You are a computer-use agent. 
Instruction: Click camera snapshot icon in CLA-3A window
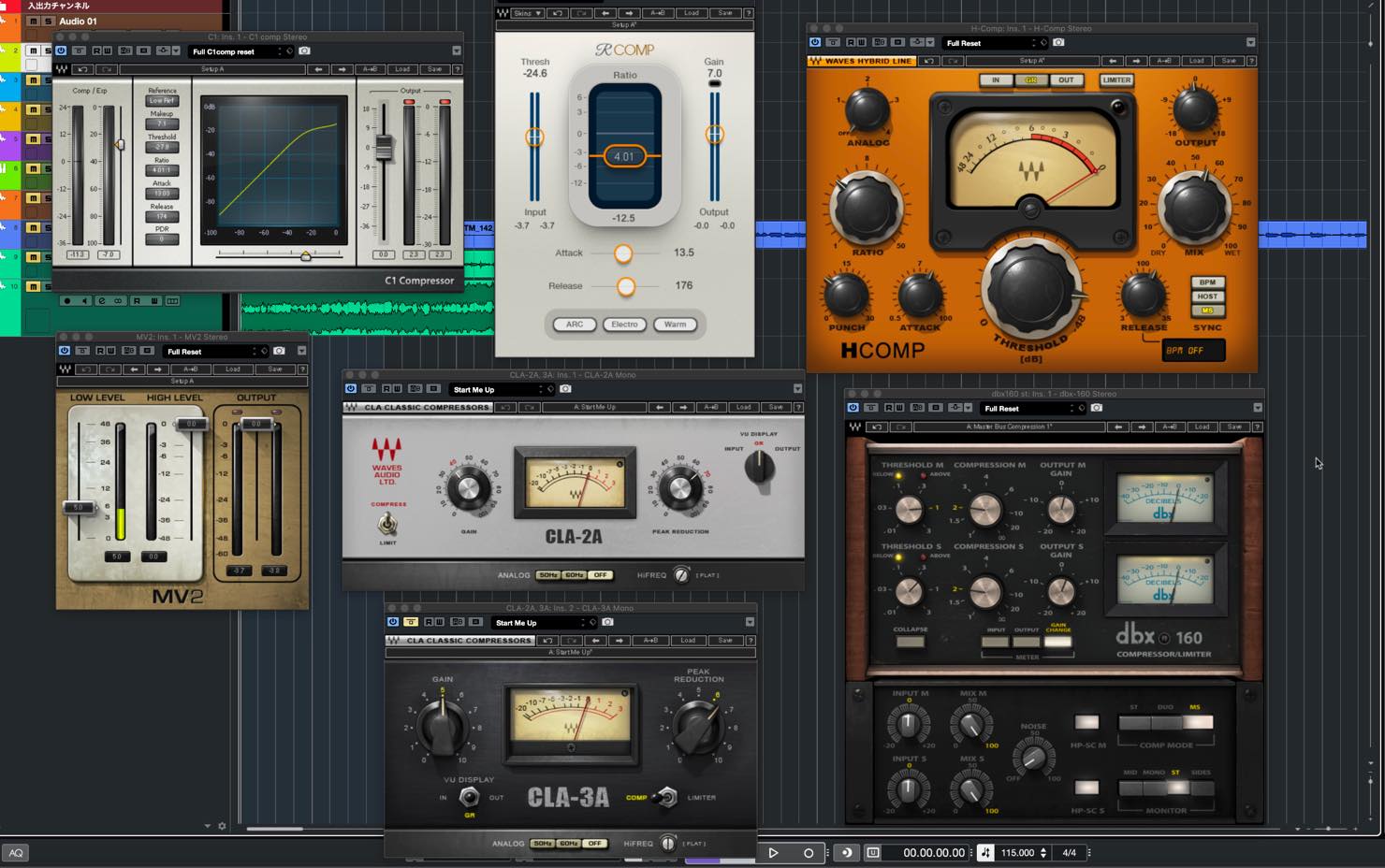[607, 622]
